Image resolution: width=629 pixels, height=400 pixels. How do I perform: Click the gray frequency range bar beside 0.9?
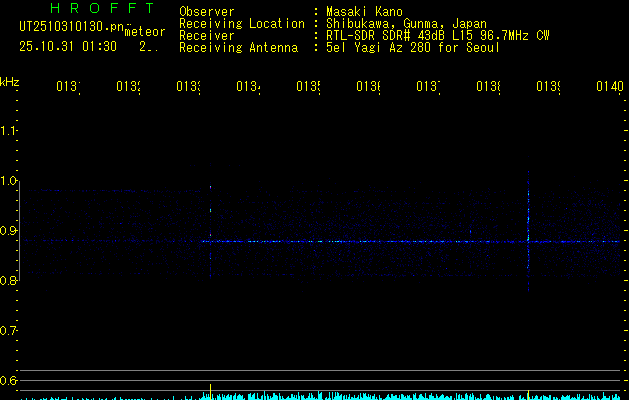tap(19, 231)
